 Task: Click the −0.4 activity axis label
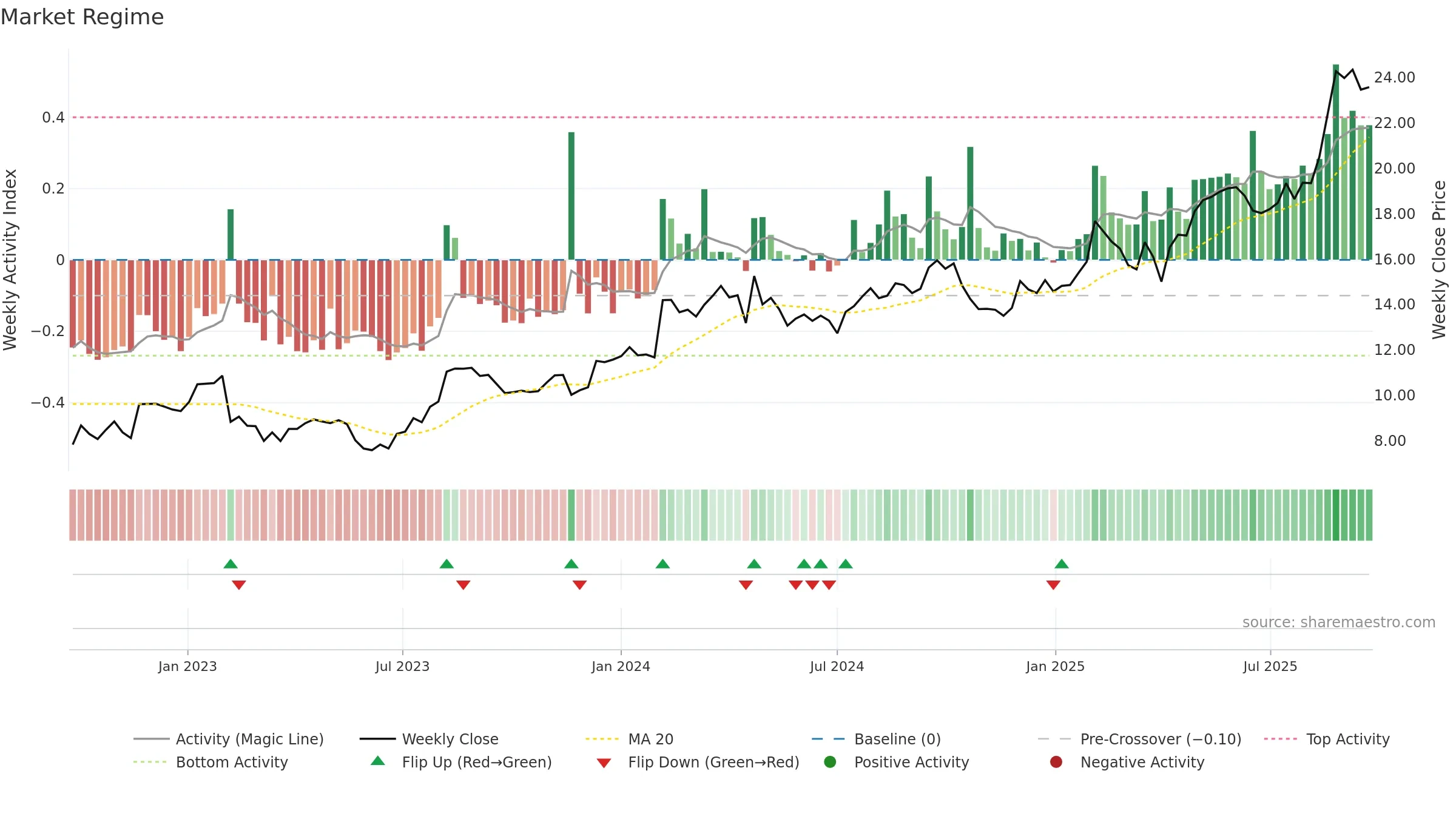coord(47,403)
